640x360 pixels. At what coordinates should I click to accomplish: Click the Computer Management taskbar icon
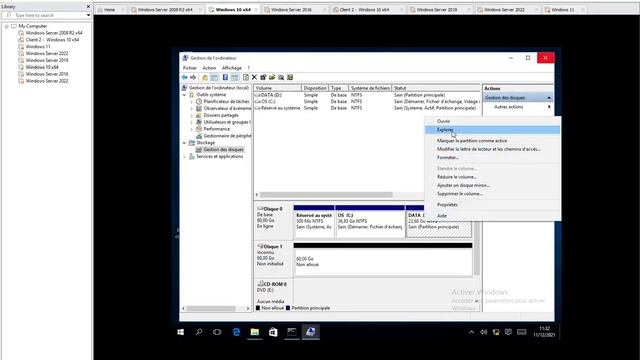coord(310,332)
